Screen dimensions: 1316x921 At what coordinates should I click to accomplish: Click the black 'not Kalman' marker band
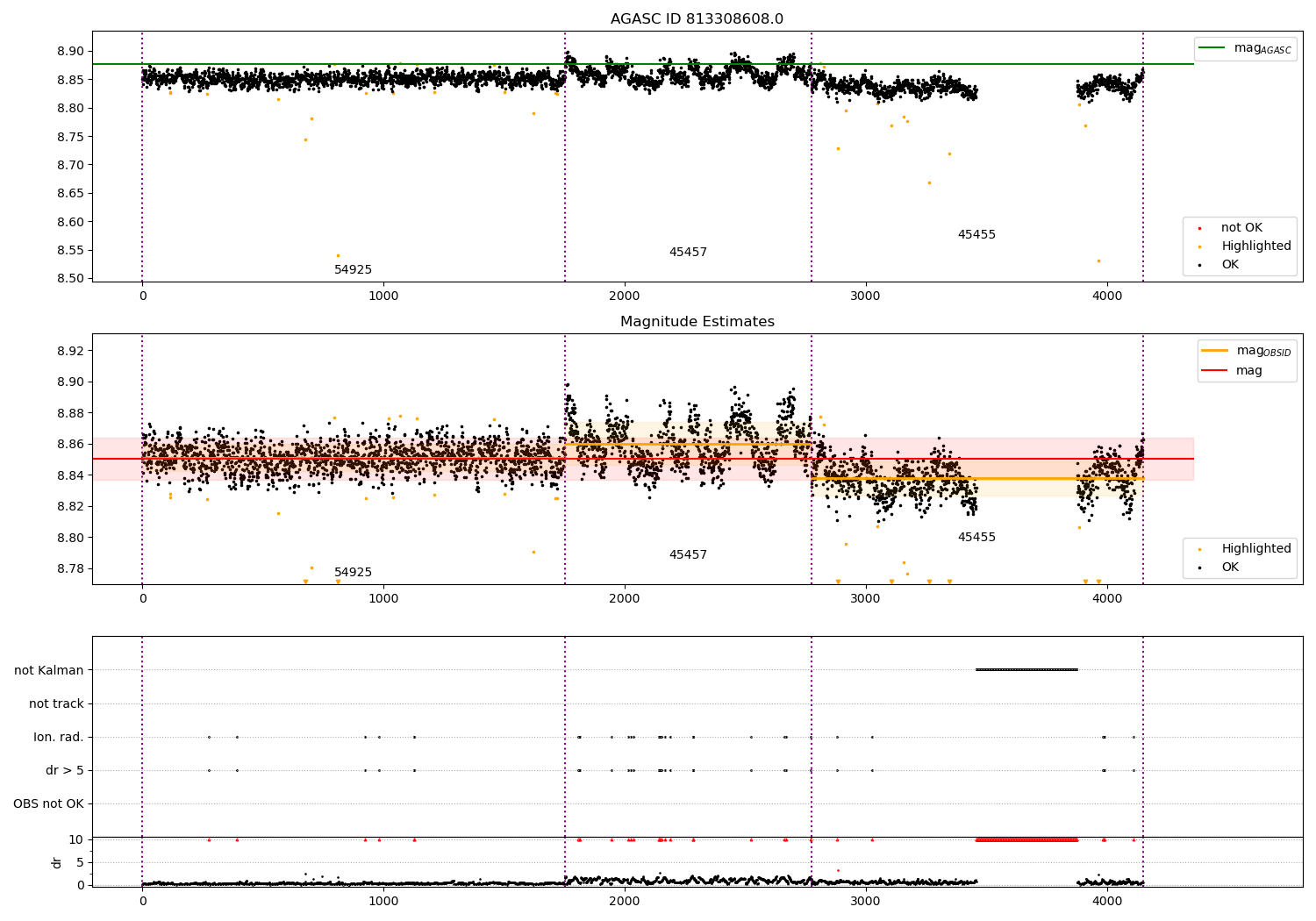coord(1026,670)
